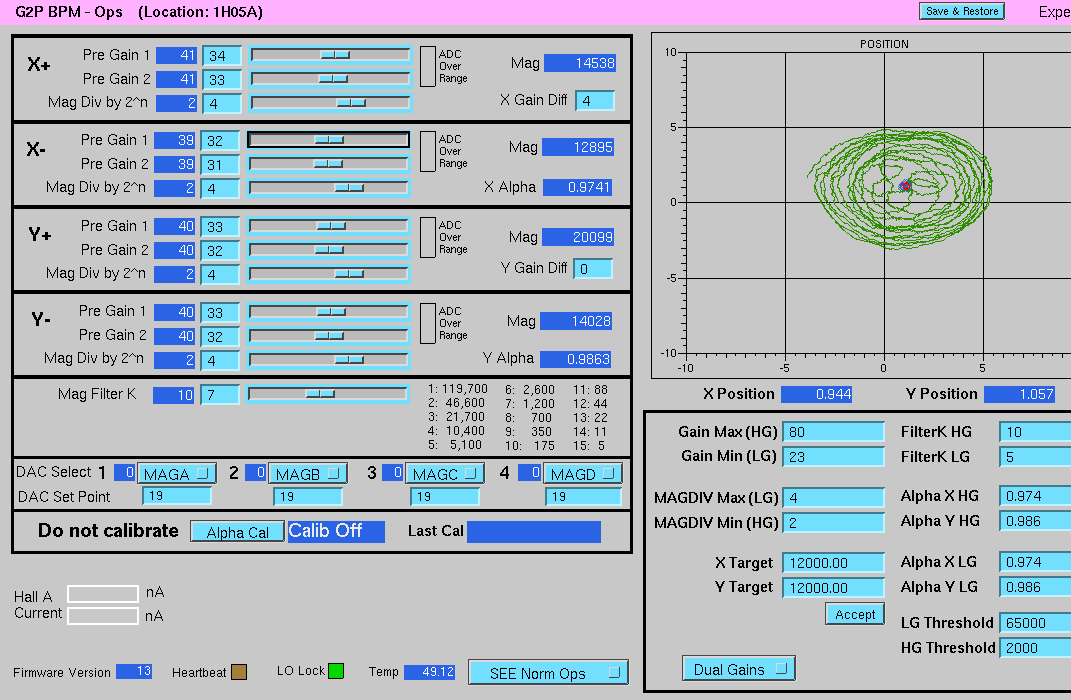Click the X+ Mag Div by 2^n slider
1071x700 pixels.
tap(331, 103)
